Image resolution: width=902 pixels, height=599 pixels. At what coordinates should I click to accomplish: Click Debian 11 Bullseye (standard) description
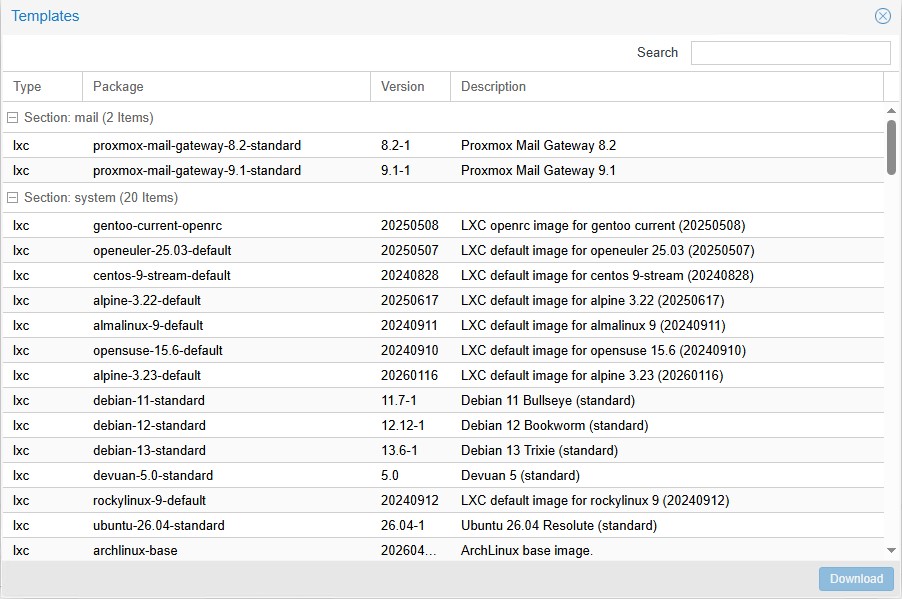coord(548,401)
